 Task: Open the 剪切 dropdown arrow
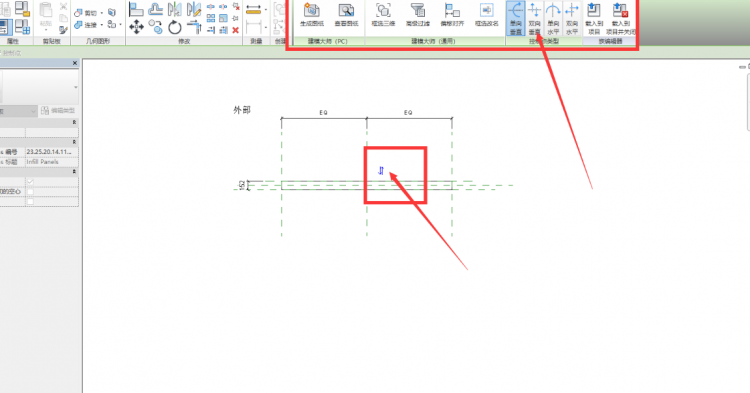[x=102, y=13]
